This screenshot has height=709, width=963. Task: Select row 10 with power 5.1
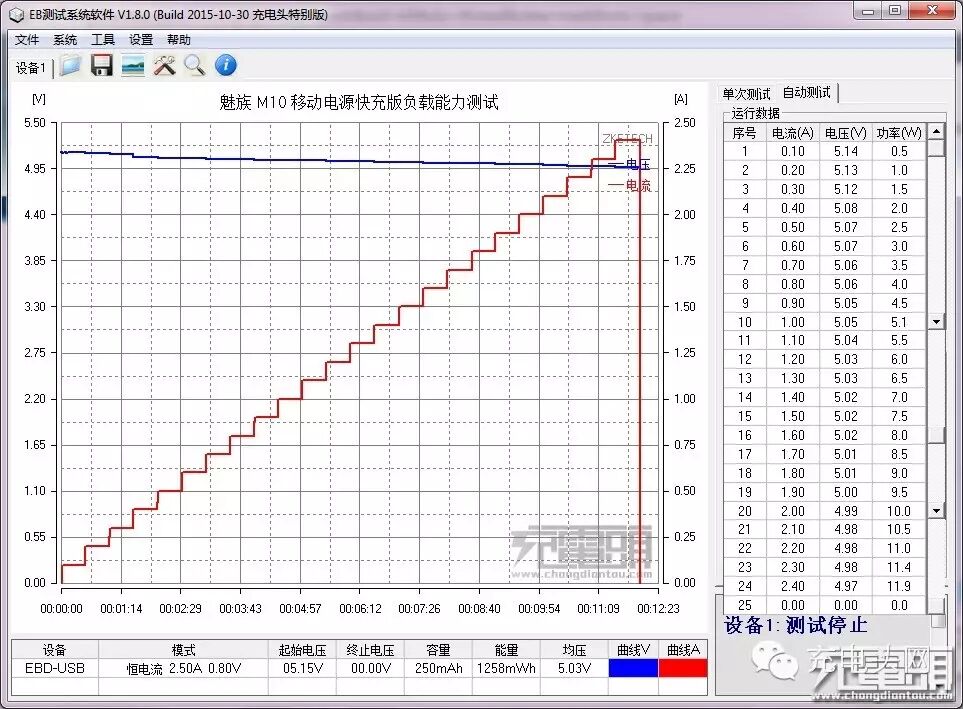coord(825,322)
